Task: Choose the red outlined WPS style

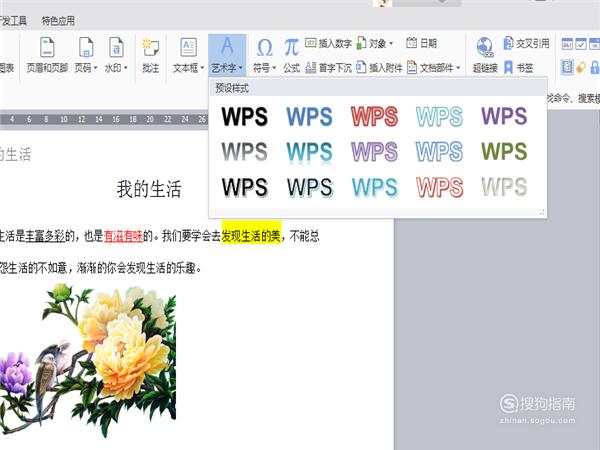Action: click(x=374, y=116)
